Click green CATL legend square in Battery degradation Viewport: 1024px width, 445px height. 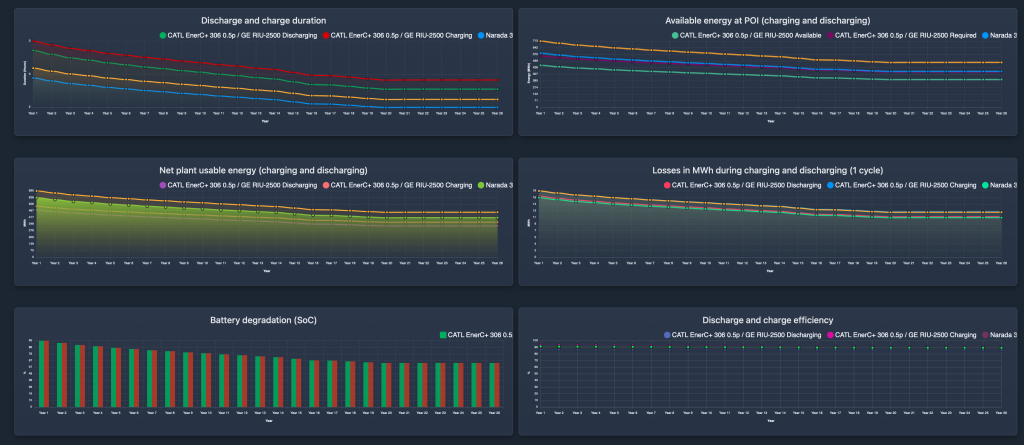(442, 335)
